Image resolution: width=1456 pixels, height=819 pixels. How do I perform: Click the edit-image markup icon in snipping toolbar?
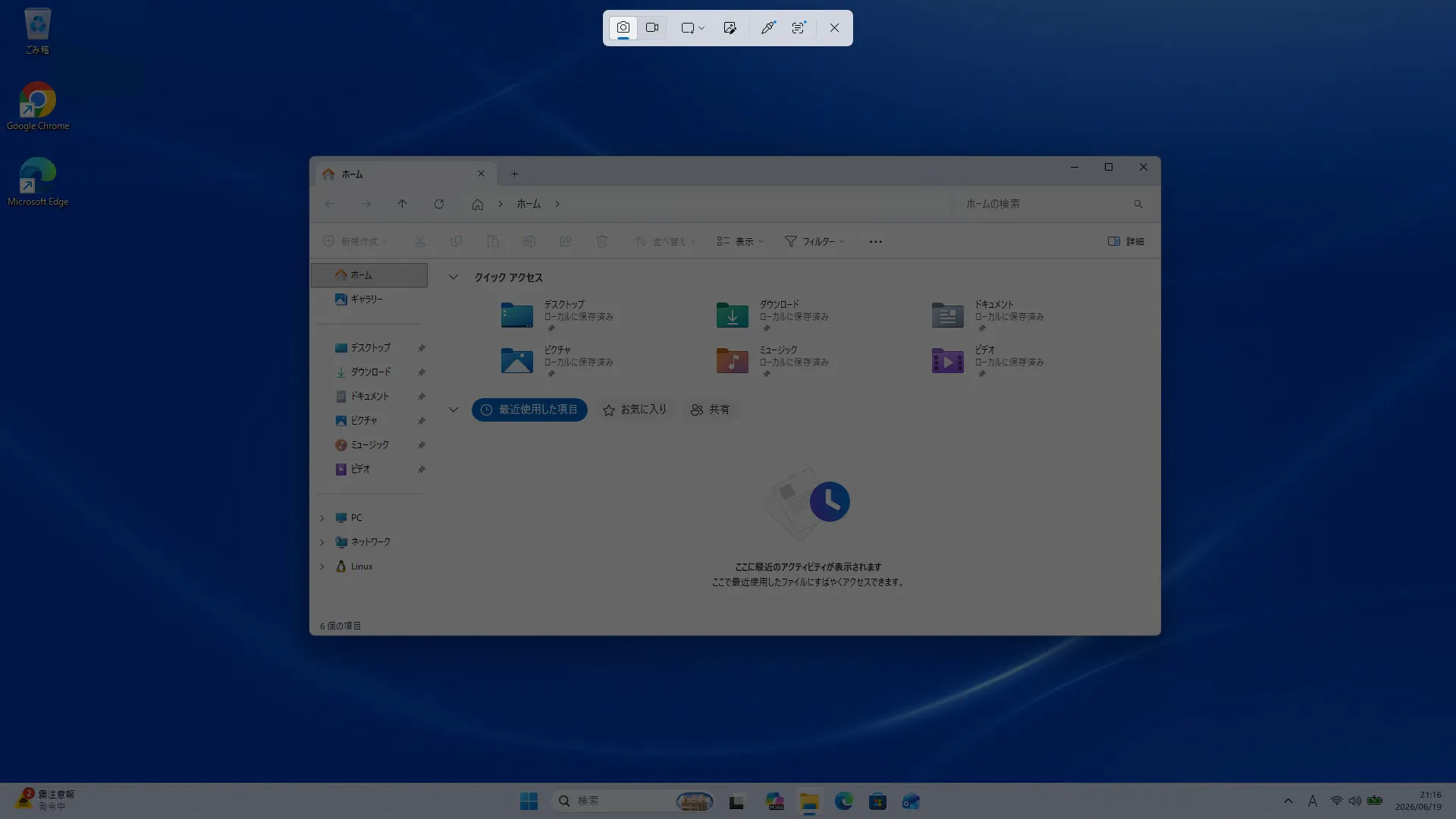(730, 28)
